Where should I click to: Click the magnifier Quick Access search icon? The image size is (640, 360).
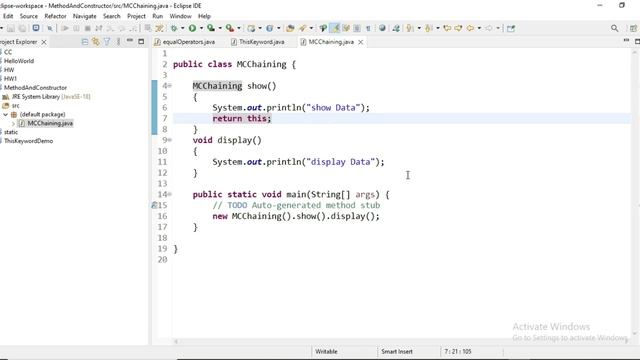click(x=615, y=28)
